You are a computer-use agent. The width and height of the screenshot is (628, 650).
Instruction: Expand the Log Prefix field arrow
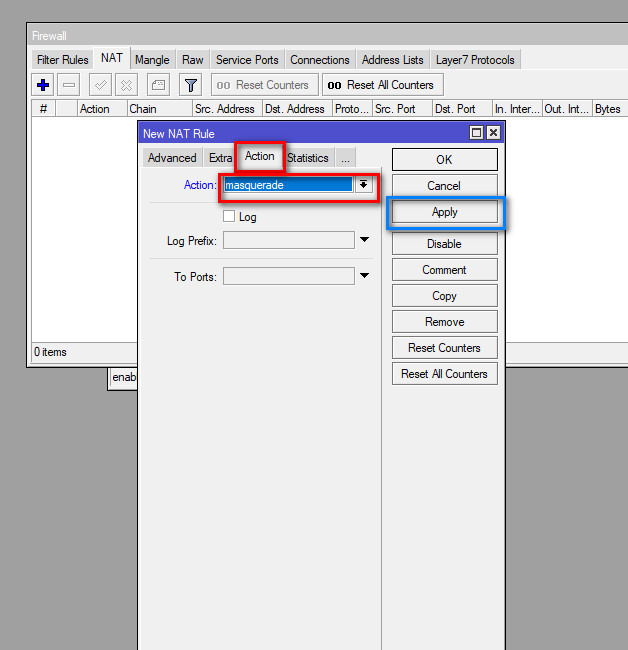coord(365,240)
